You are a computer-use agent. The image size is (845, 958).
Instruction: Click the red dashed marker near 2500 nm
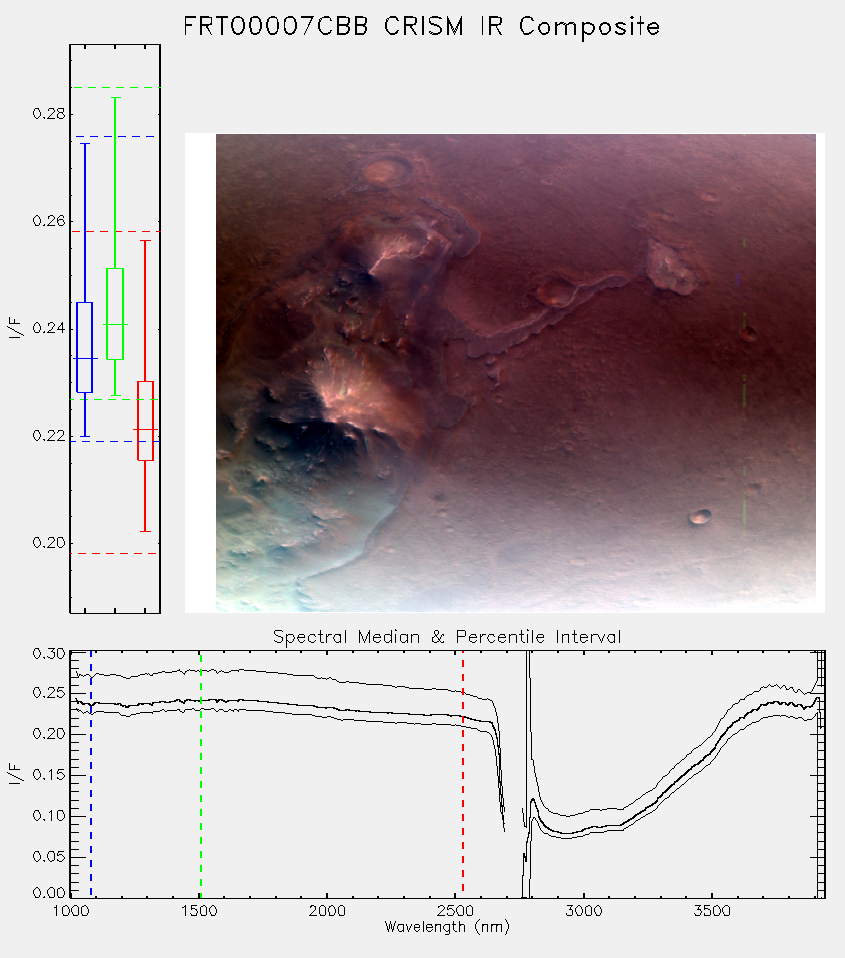pyautogui.click(x=463, y=773)
